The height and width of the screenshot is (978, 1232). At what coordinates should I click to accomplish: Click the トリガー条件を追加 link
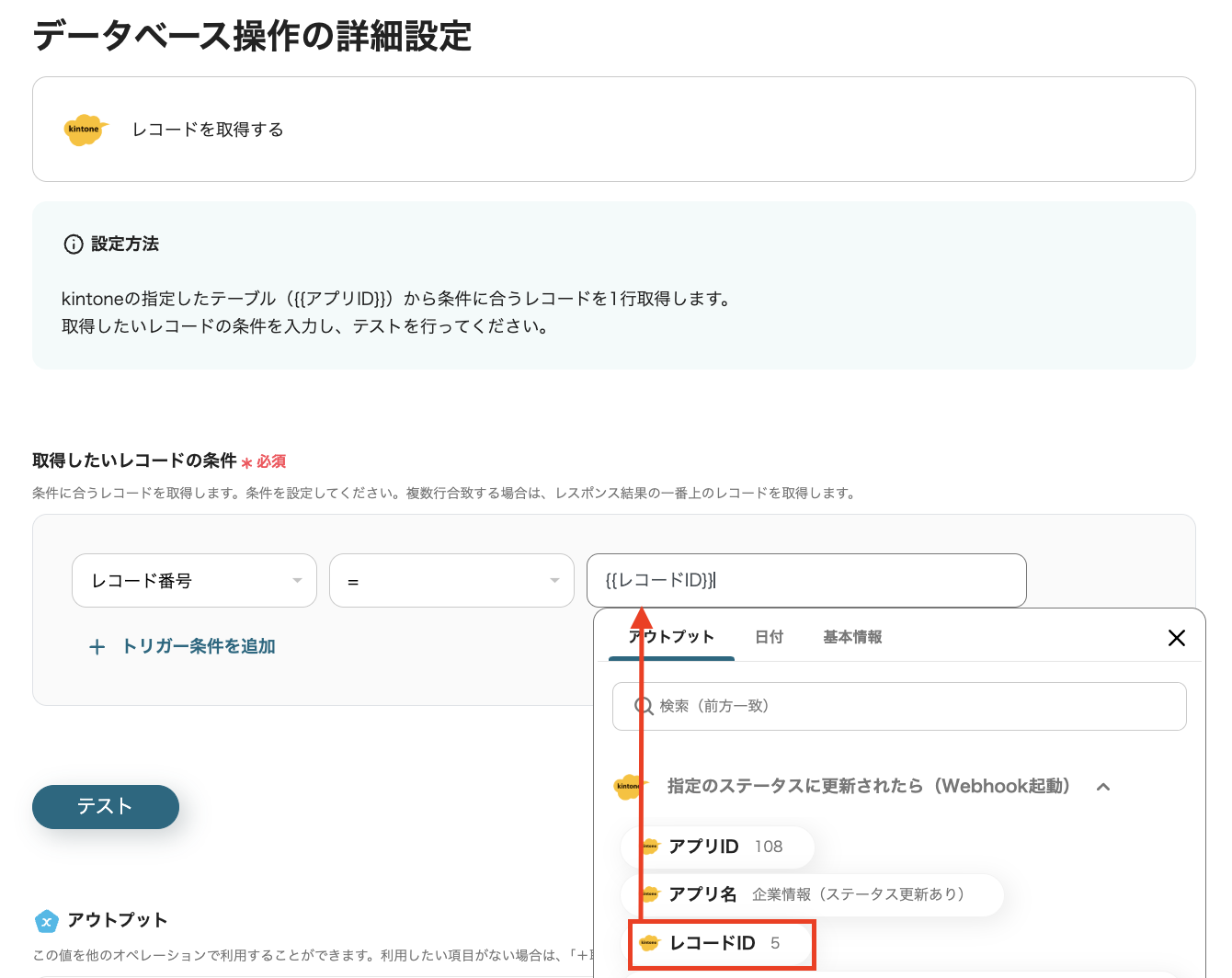click(x=199, y=647)
